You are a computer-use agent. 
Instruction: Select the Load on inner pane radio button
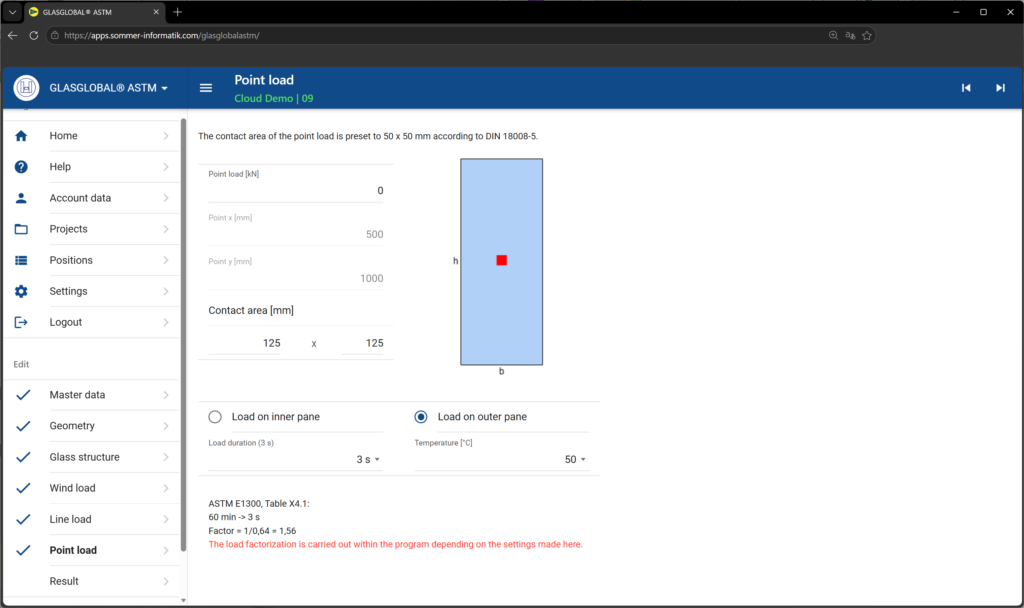[215, 417]
